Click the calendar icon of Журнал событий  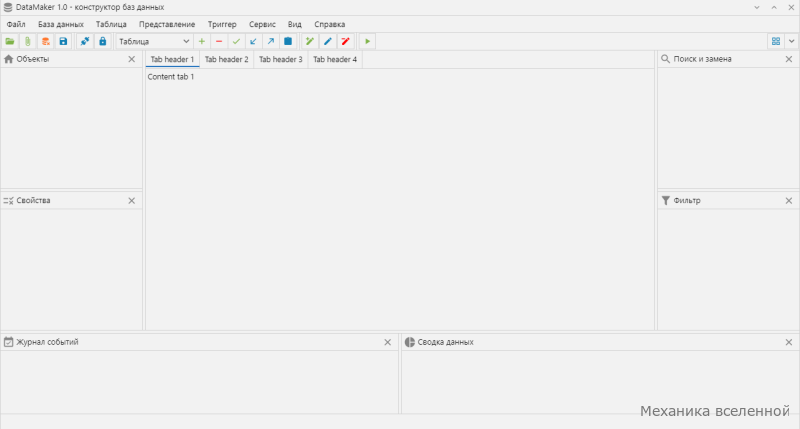[8, 342]
